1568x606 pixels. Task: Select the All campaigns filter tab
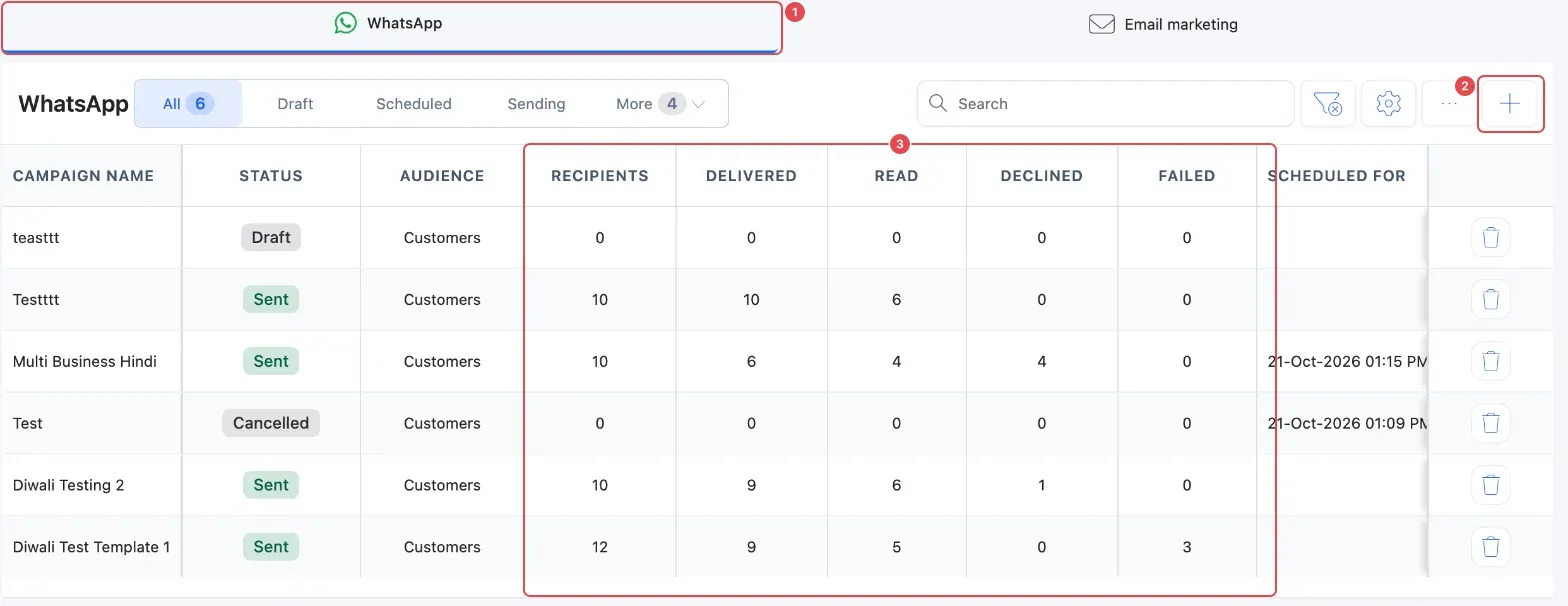click(188, 103)
